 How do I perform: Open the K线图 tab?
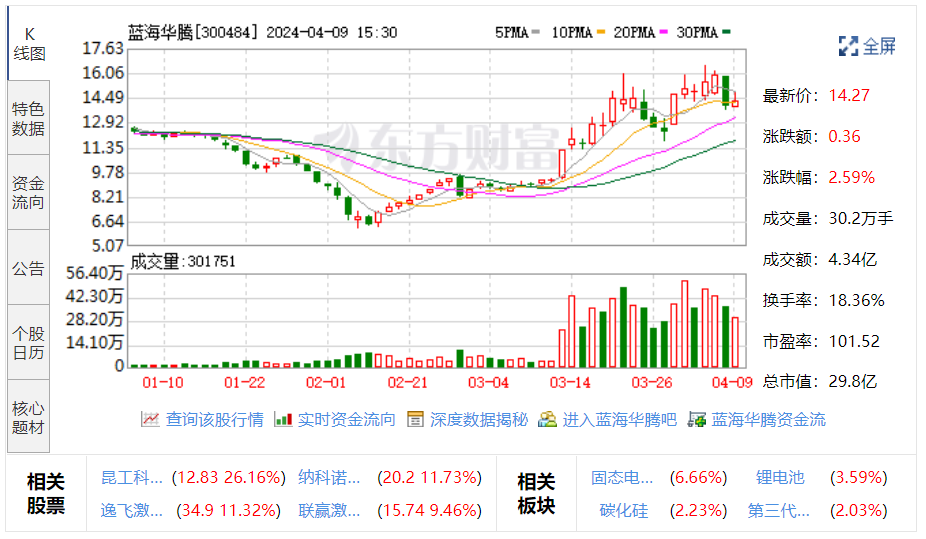29,44
